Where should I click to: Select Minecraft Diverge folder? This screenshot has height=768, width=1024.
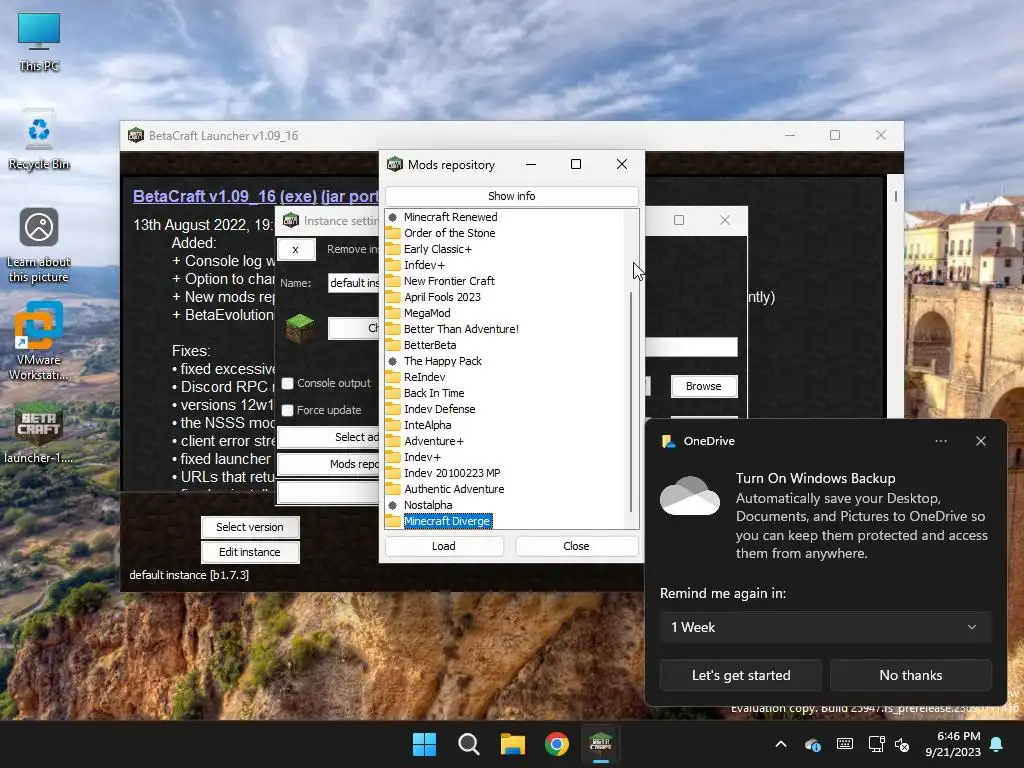coord(447,521)
